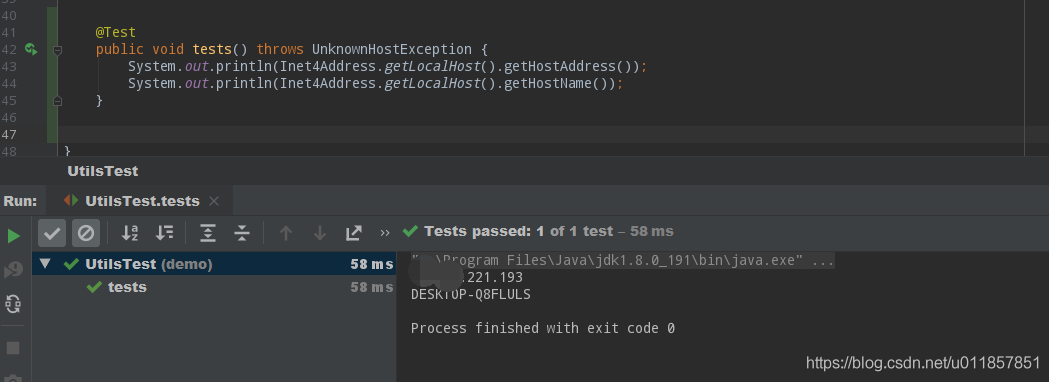Click the green Rerun play icon
This screenshot has height=382, width=1049.
[x=13, y=235]
